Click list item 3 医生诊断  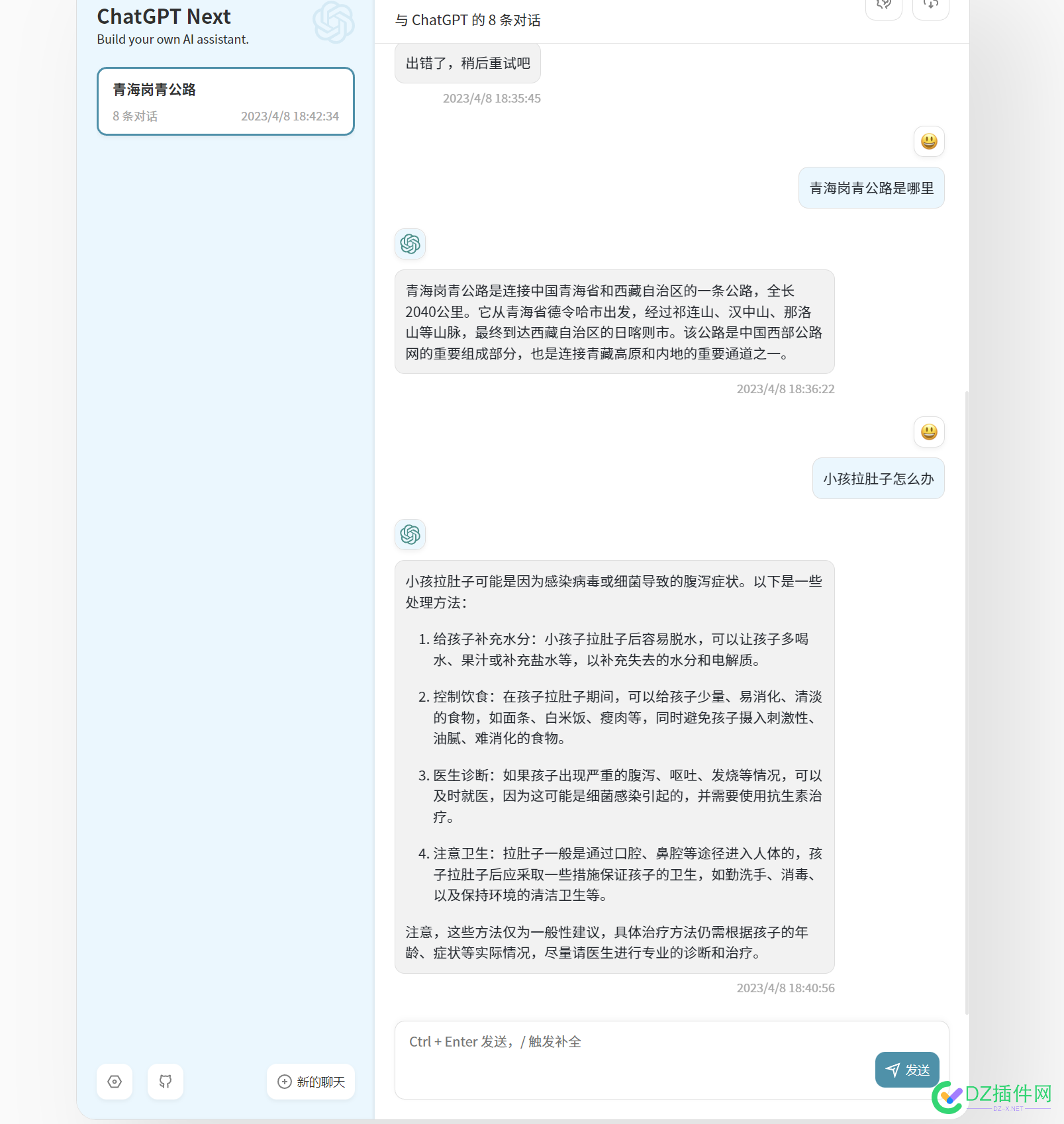click(x=620, y=796)
